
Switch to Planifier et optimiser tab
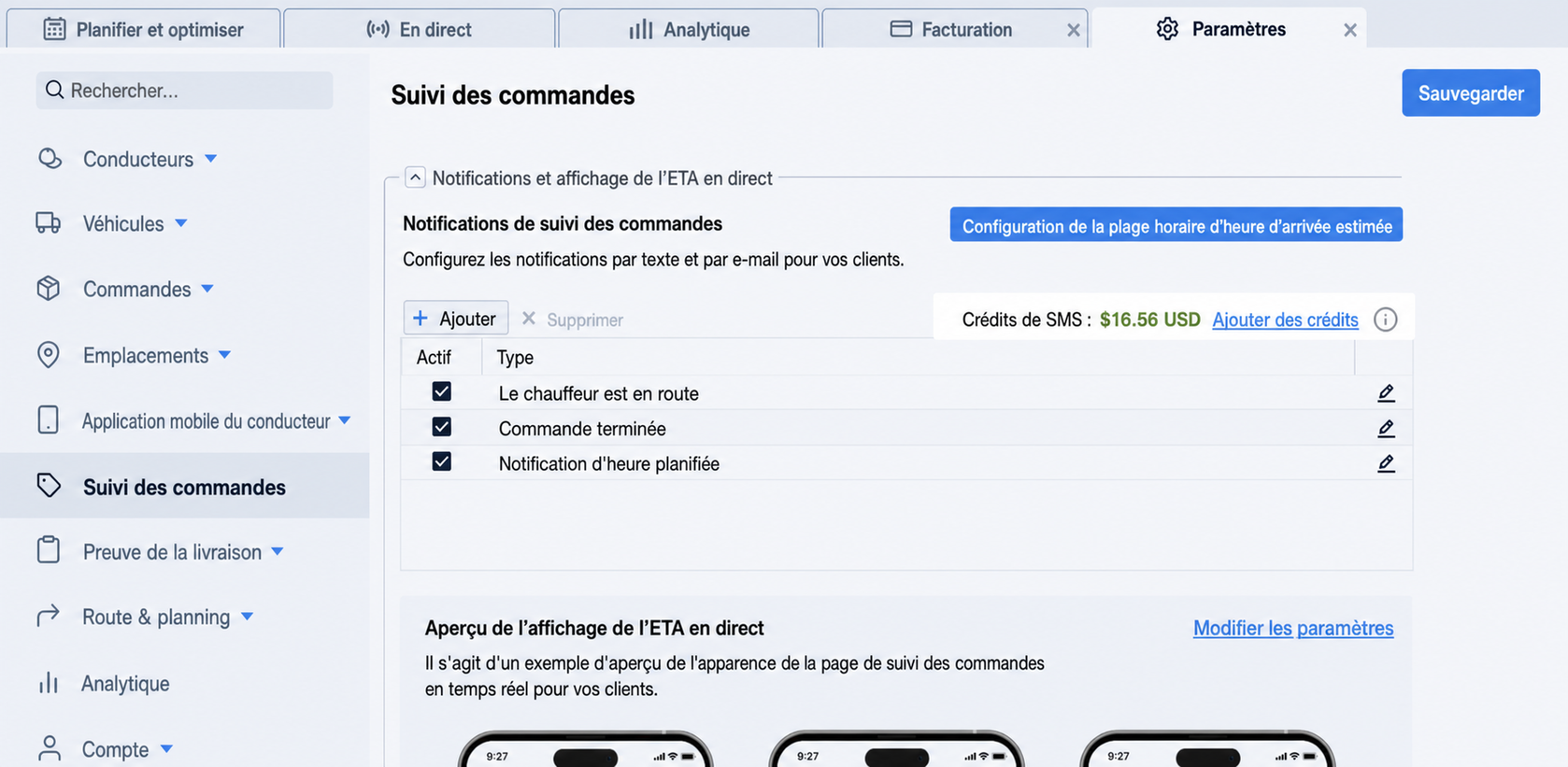tap(143, 29)
